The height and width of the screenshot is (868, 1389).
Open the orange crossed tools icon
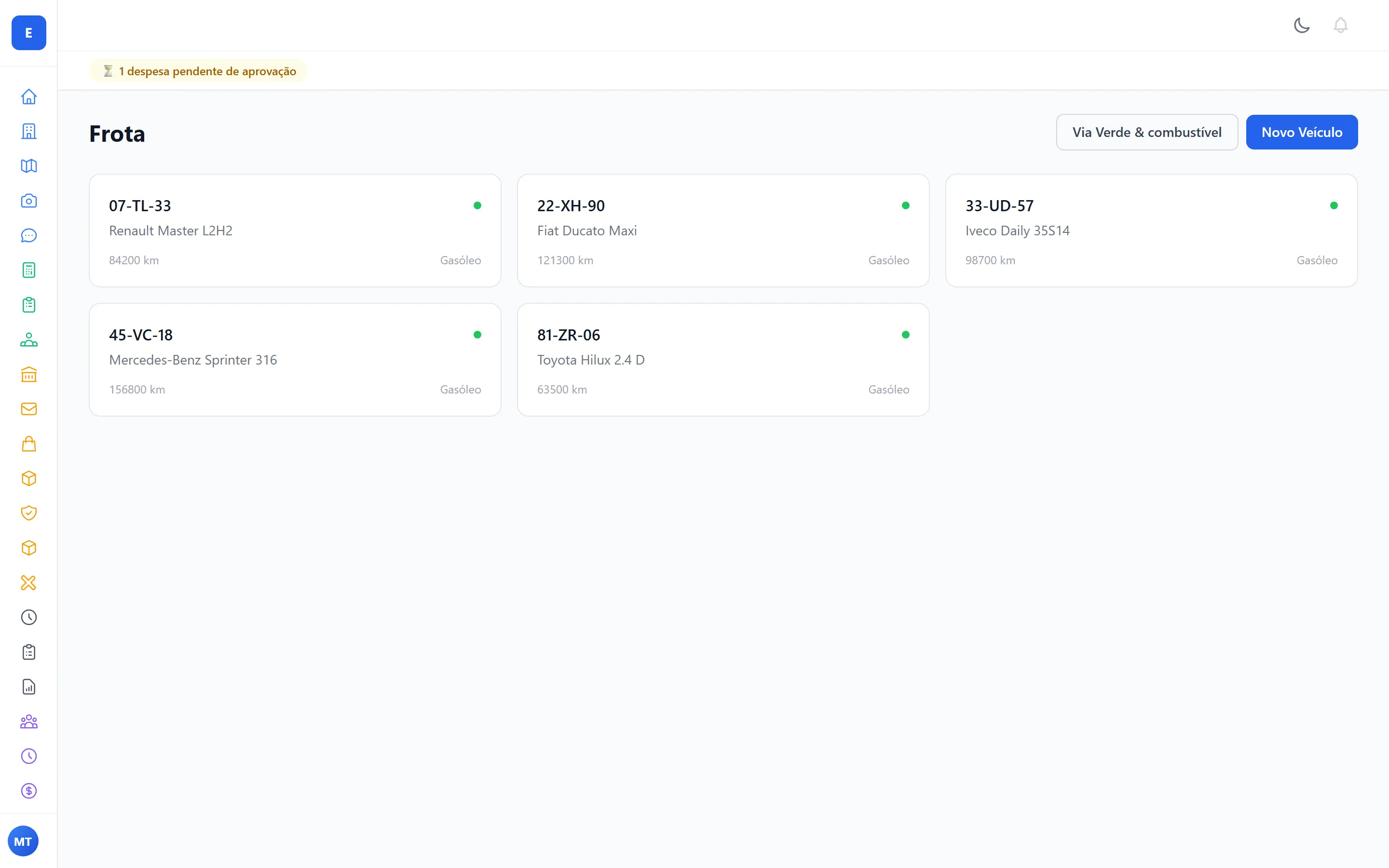[29, 583]
